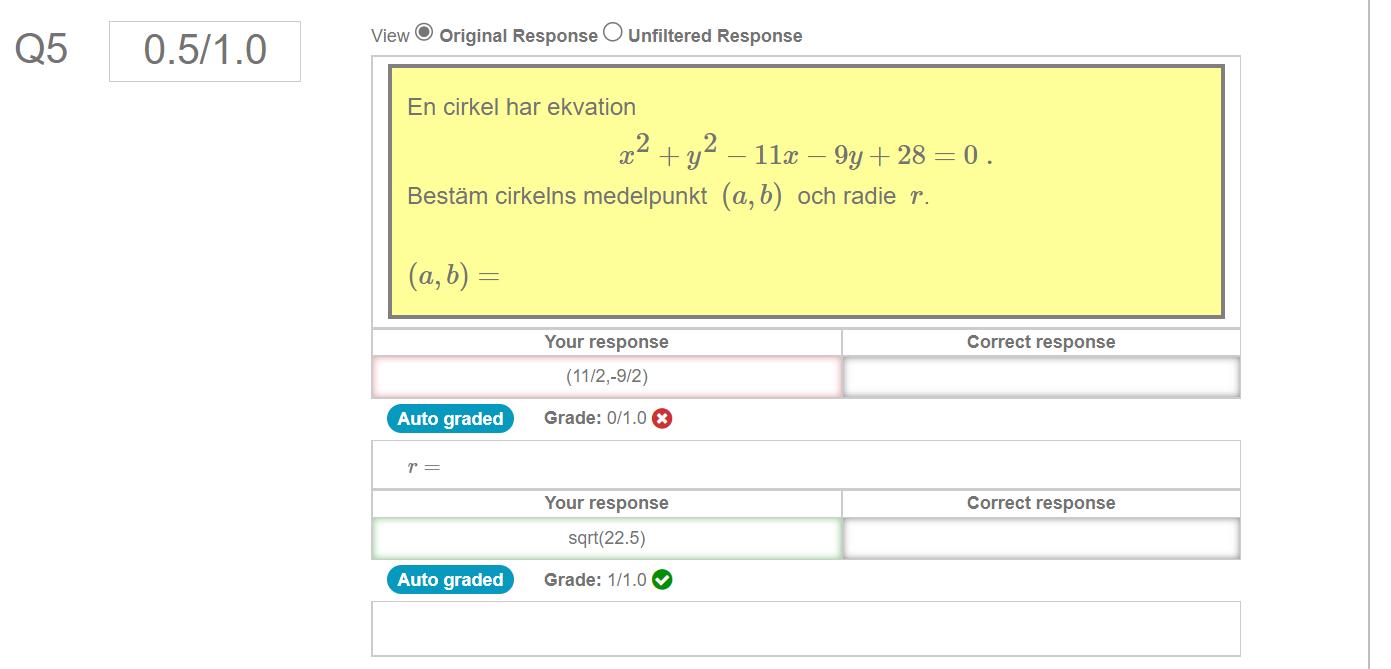The height and width of the screenshot is (669, 1391).
Task: Click the 'Grade: 0/1.0' text
Action: 595,419
